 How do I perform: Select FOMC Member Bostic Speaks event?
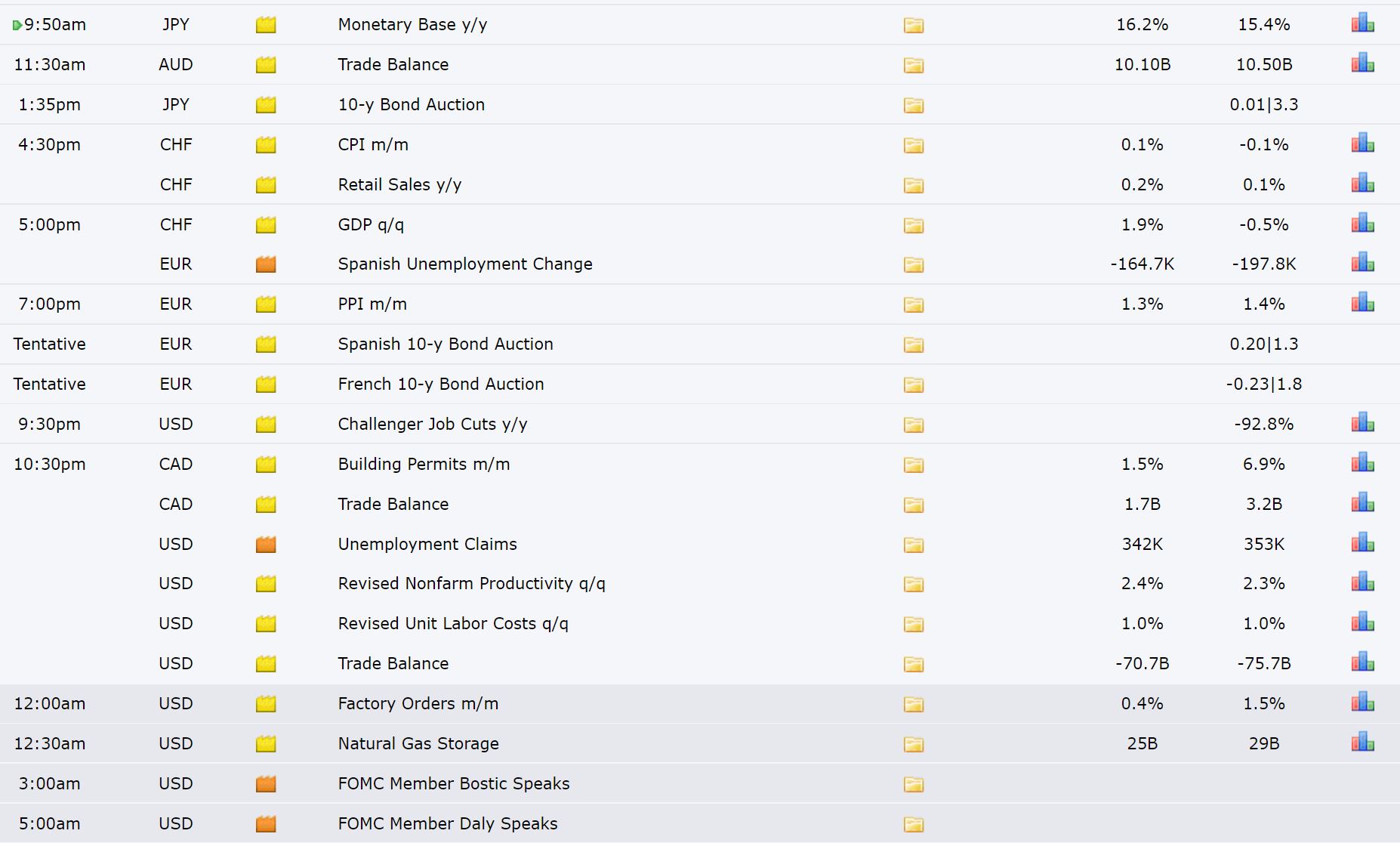pos(454,783)
